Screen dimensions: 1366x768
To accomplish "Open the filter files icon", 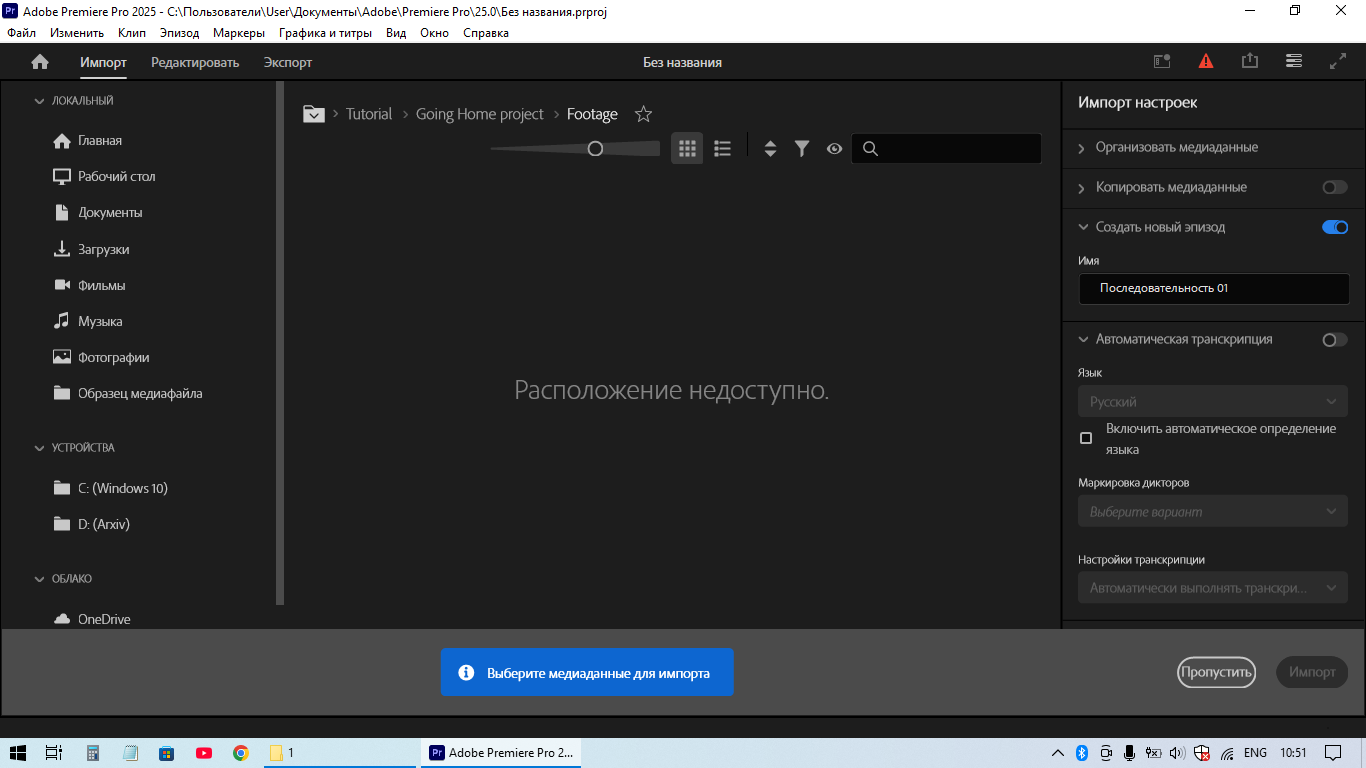I will click(802, 148).
